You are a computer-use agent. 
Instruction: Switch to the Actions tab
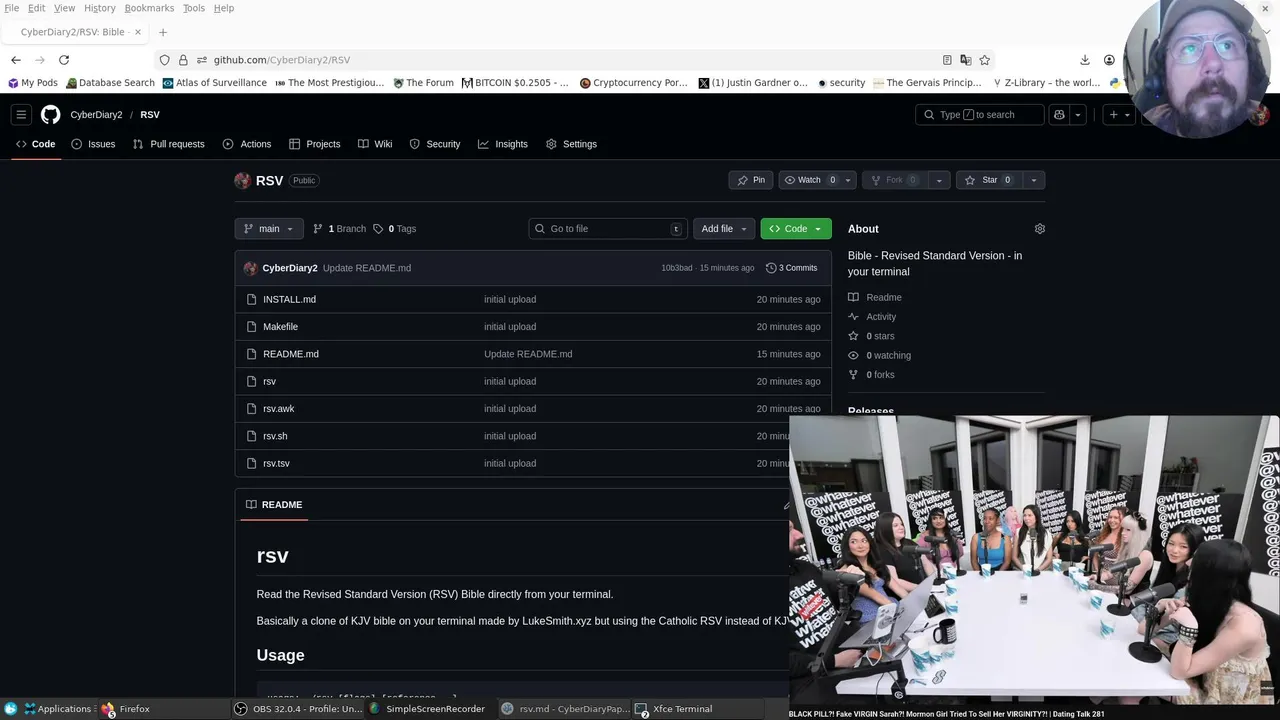247,144
